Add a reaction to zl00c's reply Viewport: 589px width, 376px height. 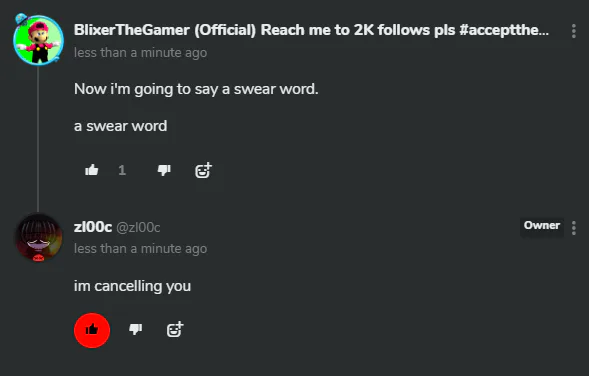click(x=175, y=329)
